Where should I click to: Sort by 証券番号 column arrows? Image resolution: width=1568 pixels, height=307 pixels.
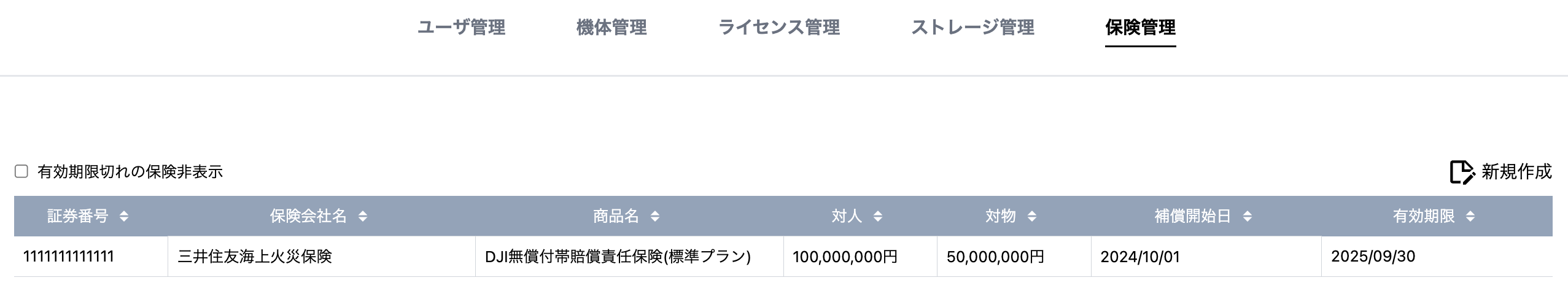[124, 216]
